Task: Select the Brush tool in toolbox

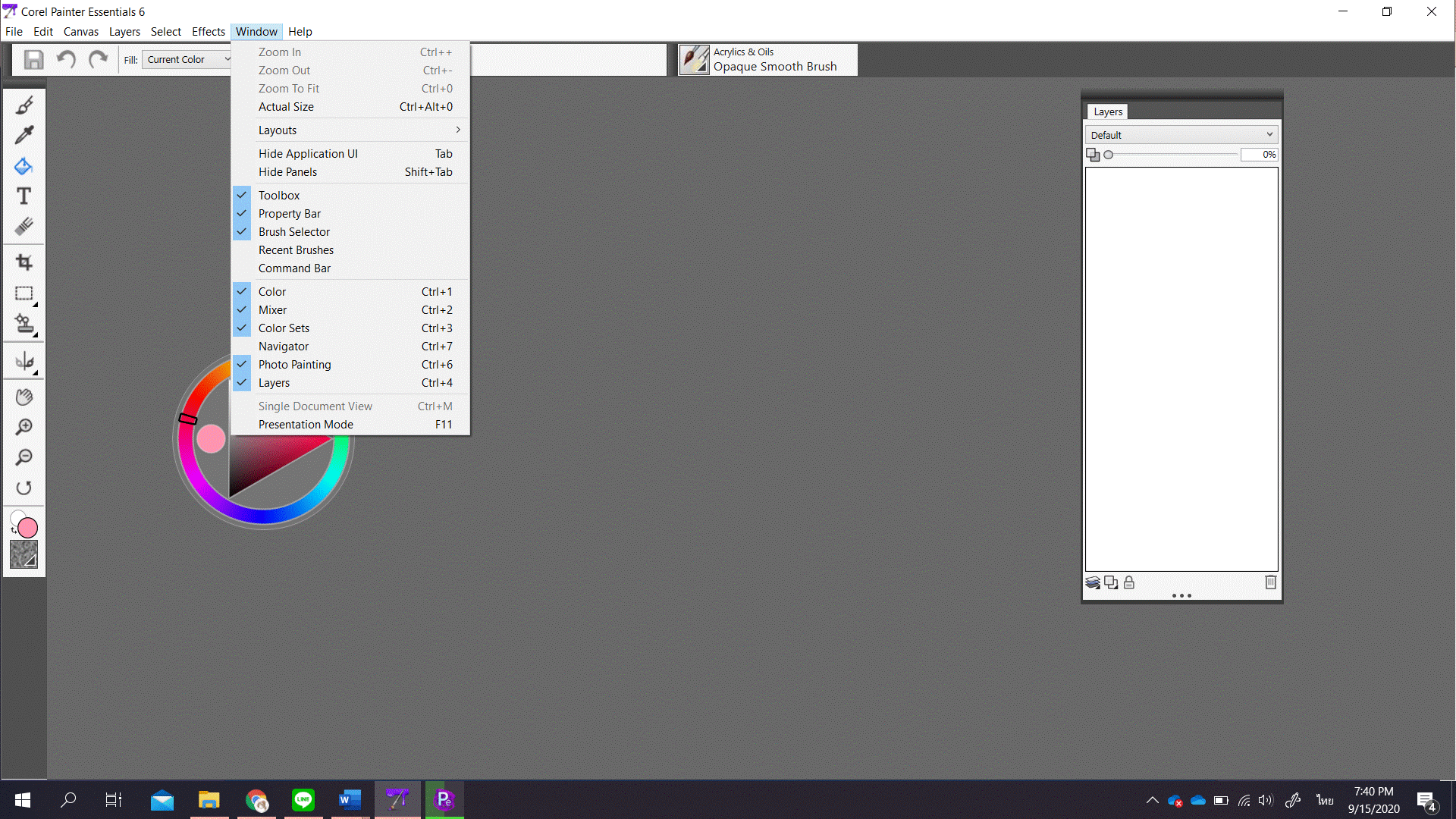Action: point(24,105)
